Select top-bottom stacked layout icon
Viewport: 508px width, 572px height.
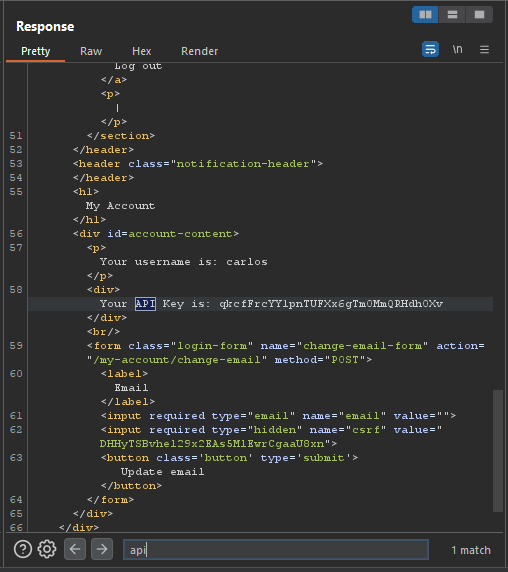click(x=452, y=15)
